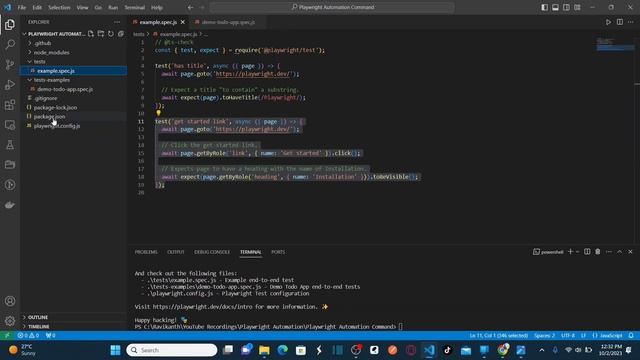The width and height of the screenshot is (640, 360).
Task: Open the terminal panel more actions
Action: coord(609,252)
